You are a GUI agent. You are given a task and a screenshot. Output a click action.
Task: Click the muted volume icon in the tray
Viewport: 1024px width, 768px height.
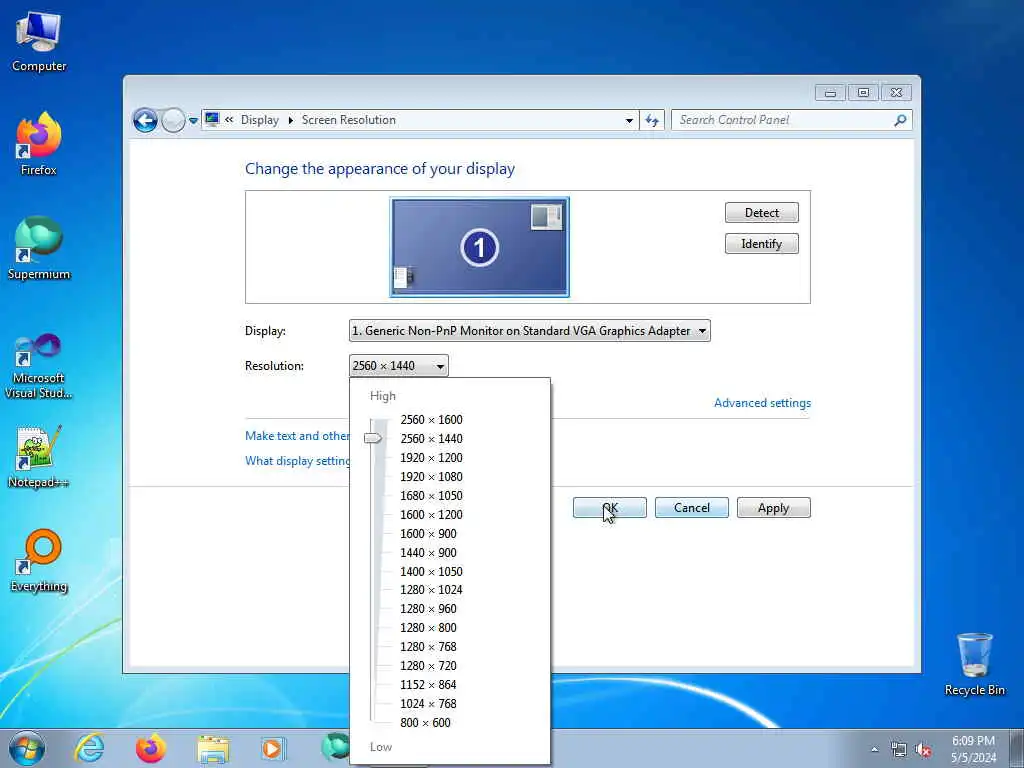923,750
